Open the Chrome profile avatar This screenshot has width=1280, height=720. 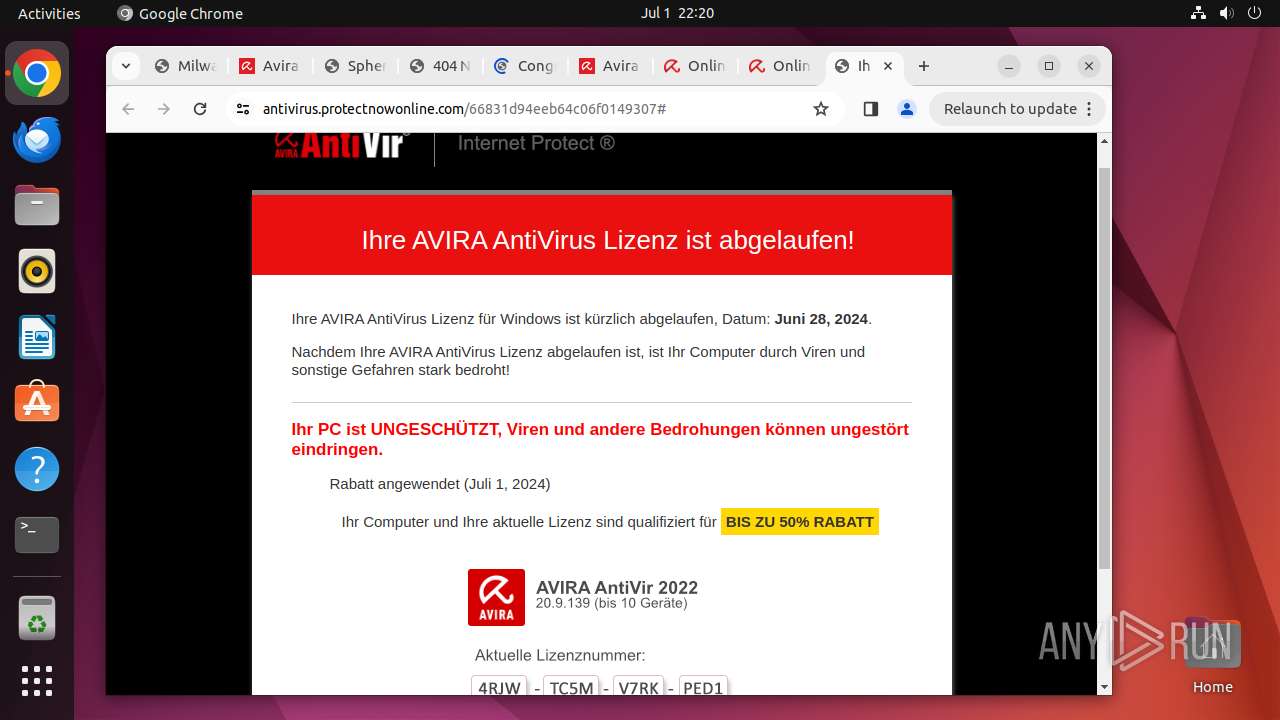(907, 109)
